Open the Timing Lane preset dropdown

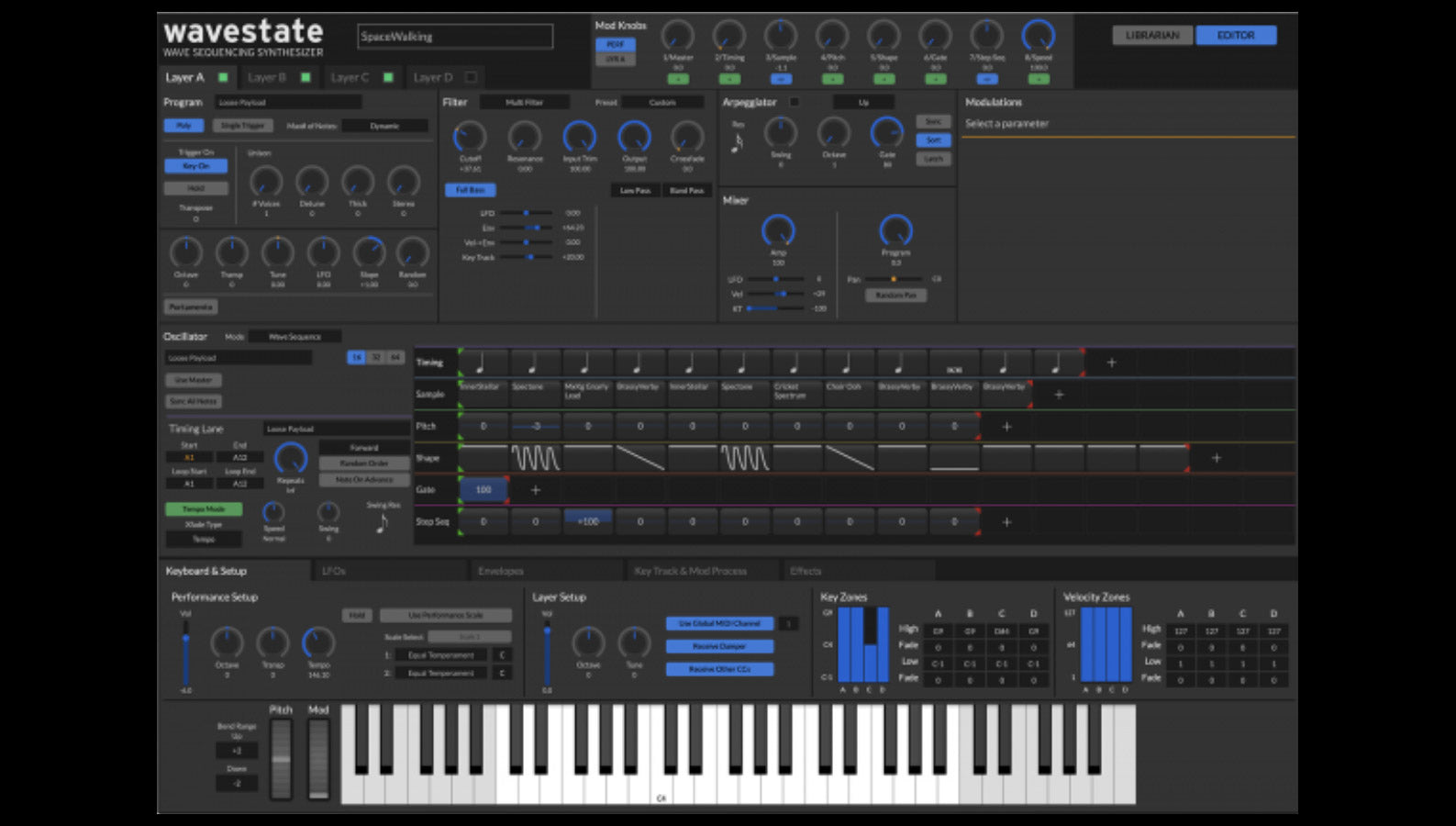337,429
